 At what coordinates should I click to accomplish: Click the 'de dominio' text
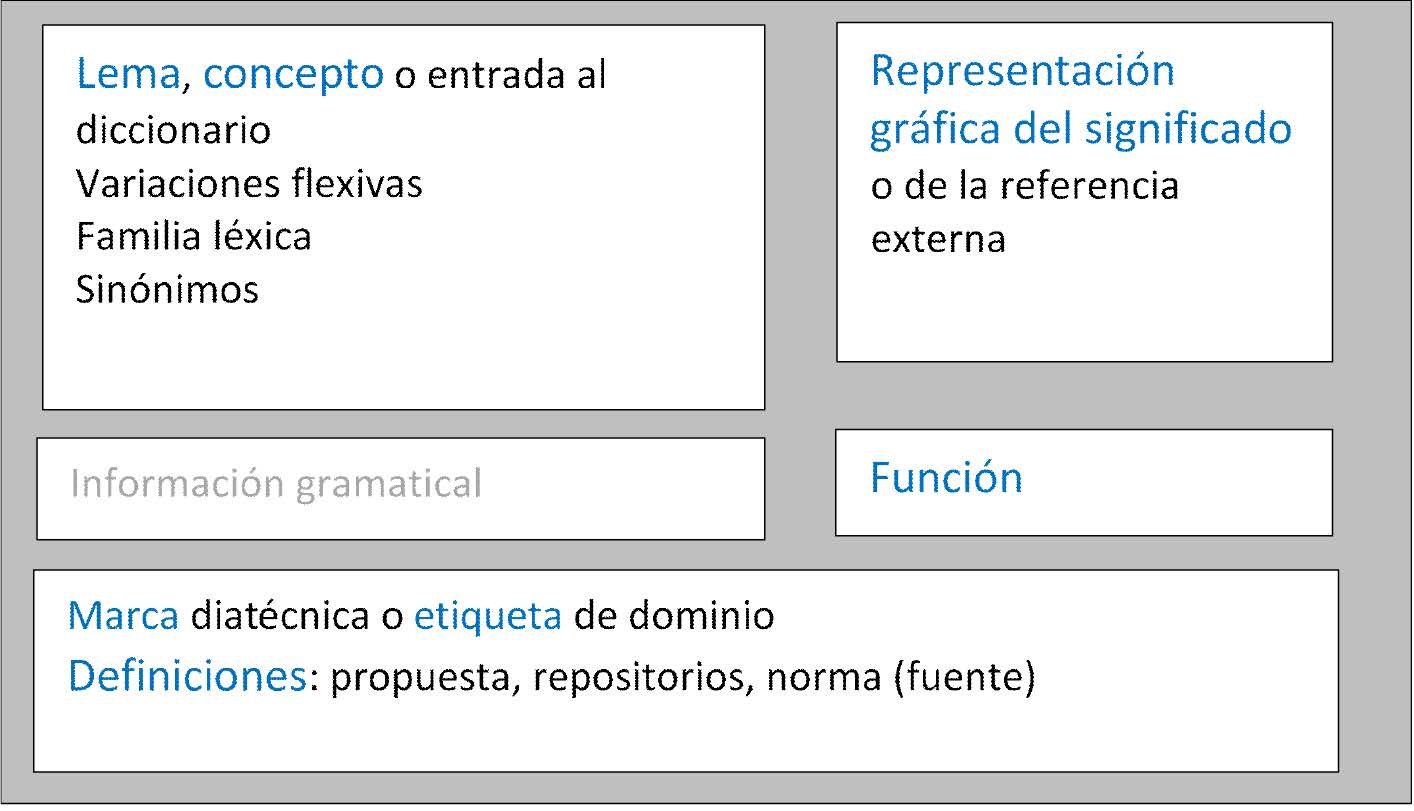[x=674, y=616]
